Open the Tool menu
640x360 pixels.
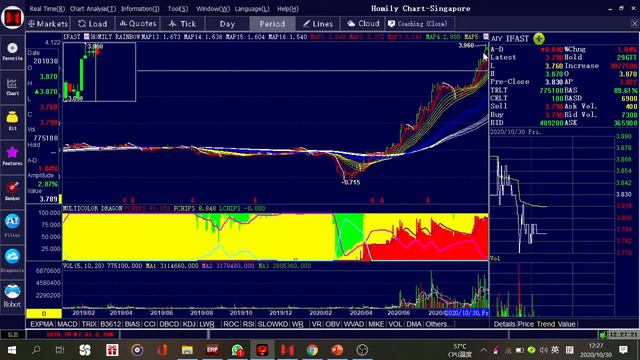178,9
